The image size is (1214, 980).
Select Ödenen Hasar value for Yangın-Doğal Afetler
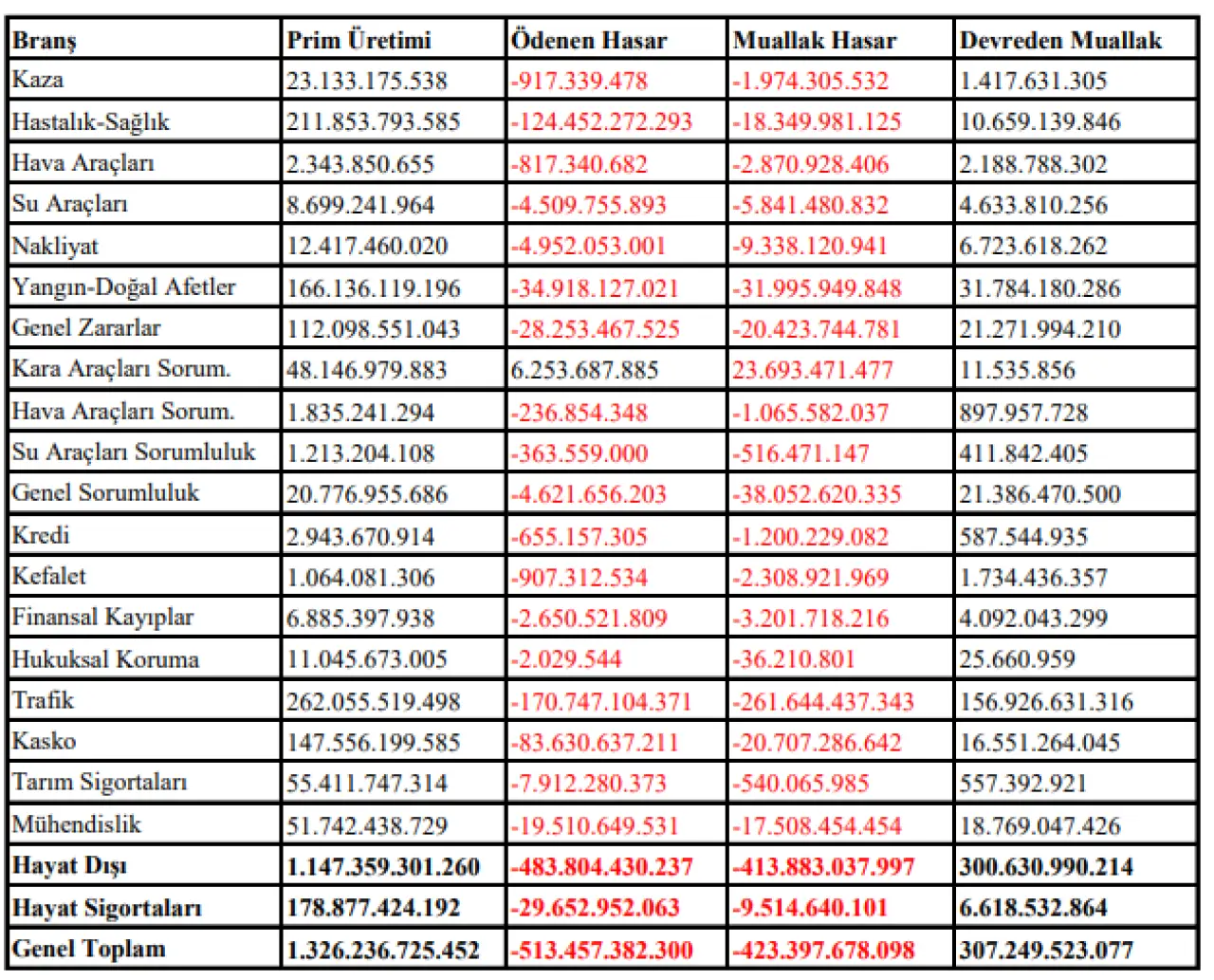[595, 288]
